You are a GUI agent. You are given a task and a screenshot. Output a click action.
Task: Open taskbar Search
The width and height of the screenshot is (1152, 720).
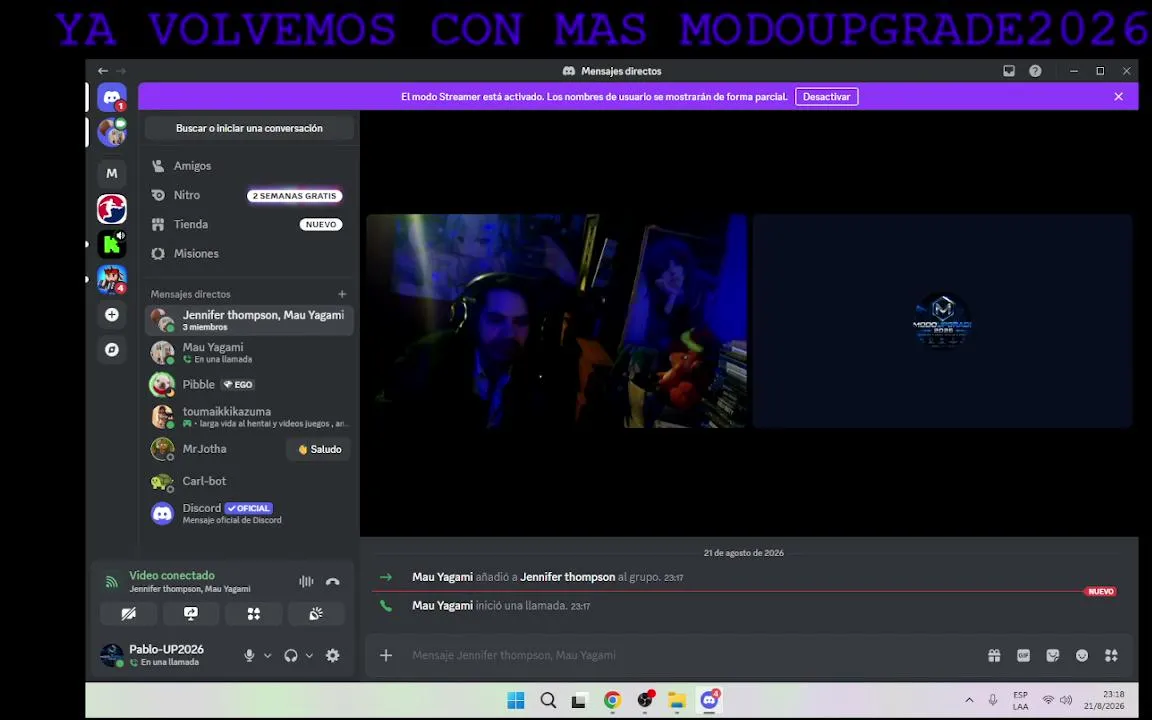(548, 700)
